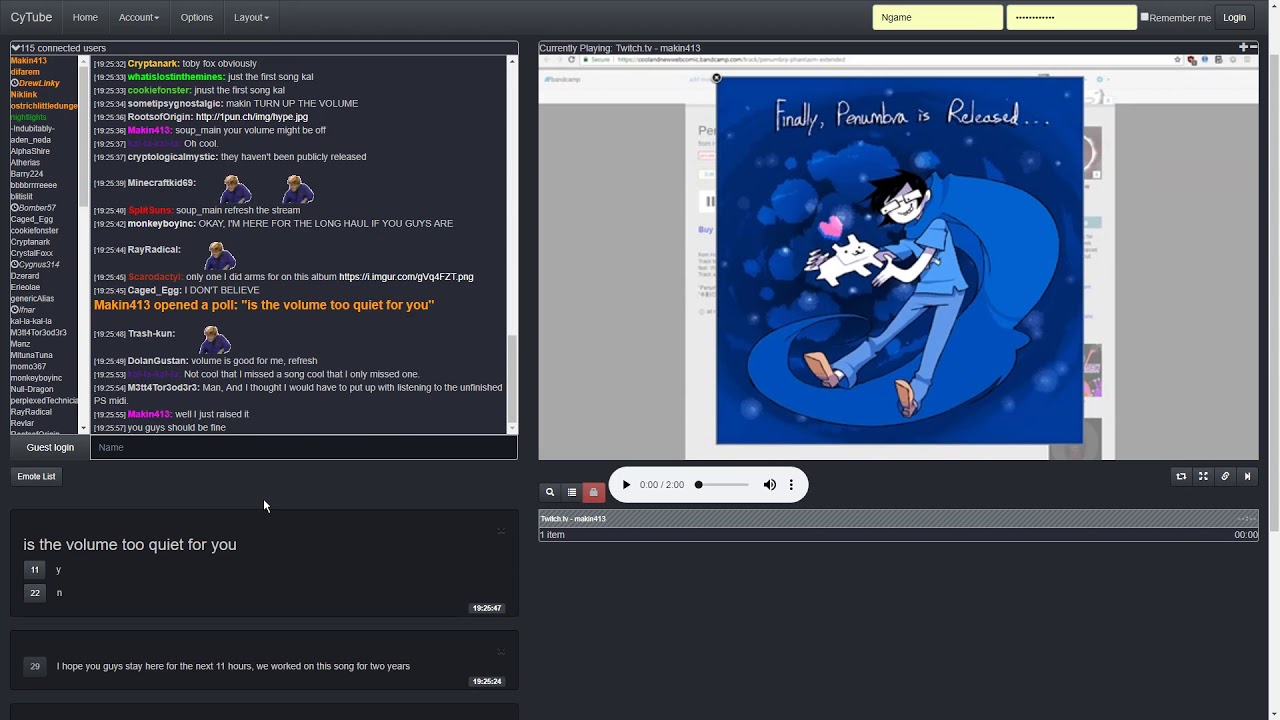The height and width of the screenshot is (720, 1280).
Task: Close the second poll about eleven hours
Action: (501, 652)
